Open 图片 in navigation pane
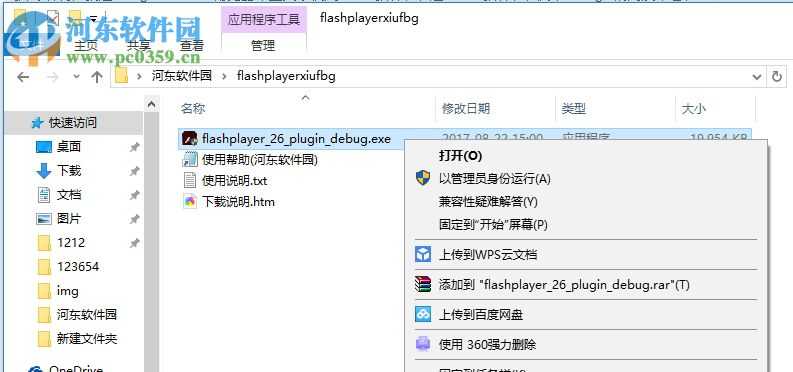Screen dimensions: 793x372 [x=69, y=219]
